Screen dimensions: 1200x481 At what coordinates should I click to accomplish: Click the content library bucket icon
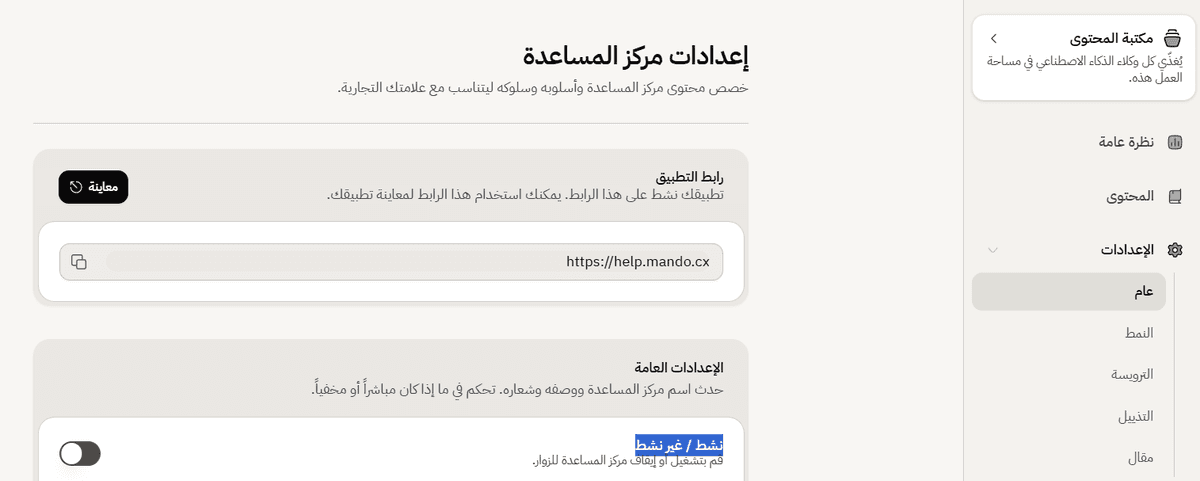(x=1173, y=38)
